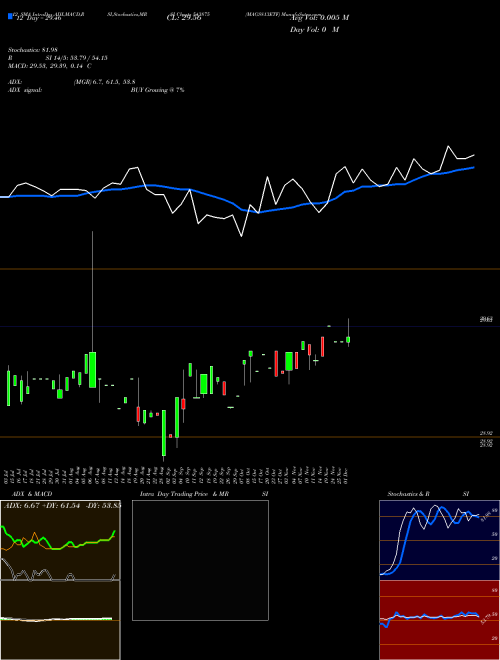The width and height of the screenshot is (500, 660).
Task: Click the lowest green candlestick near 28.92 line
Action: [x=164, y=433]
